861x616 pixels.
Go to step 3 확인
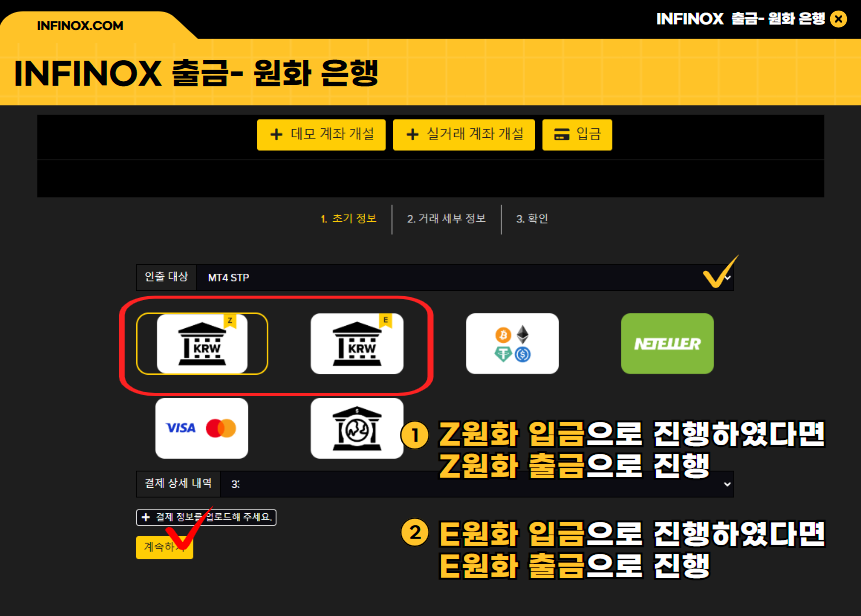(x=532, y=219)
